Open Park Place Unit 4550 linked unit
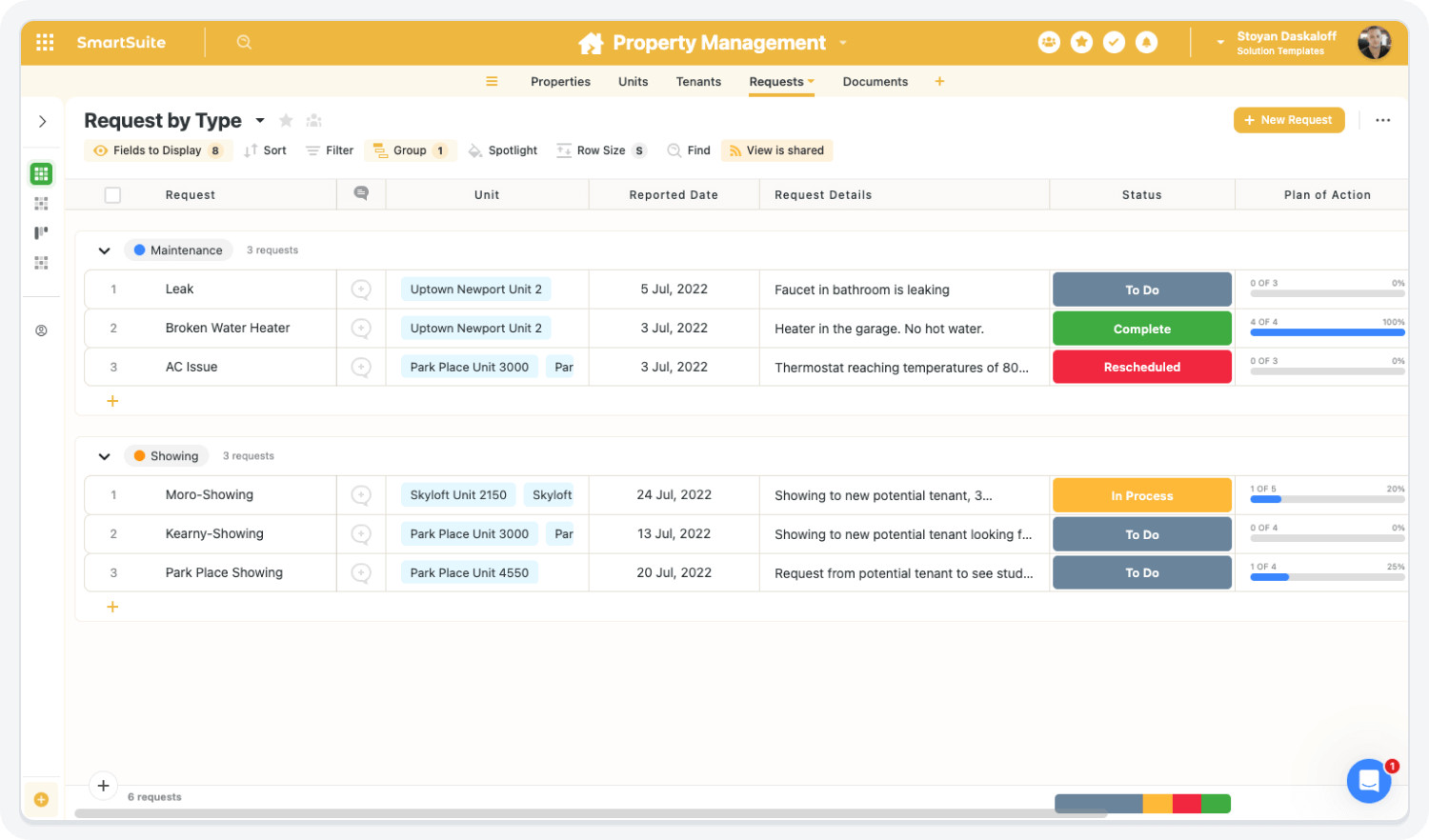Viewport: 1429px width, 840px height. (470, 572)
